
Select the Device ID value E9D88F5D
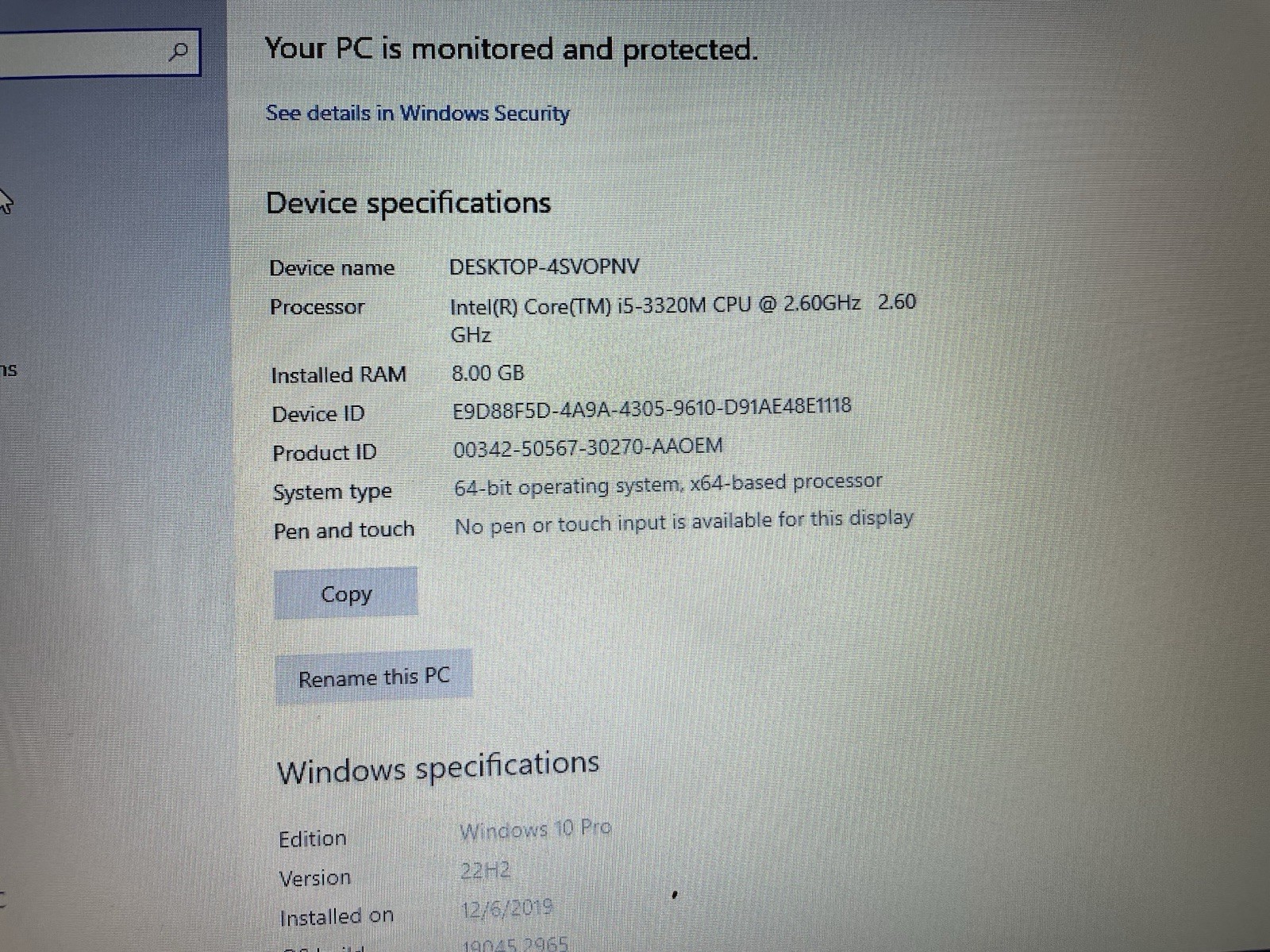[652, 409]
